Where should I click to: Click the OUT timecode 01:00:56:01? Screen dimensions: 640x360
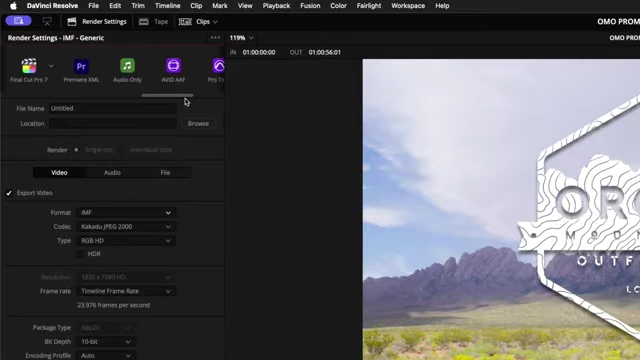pyautogui.click(x=324, y=52)
